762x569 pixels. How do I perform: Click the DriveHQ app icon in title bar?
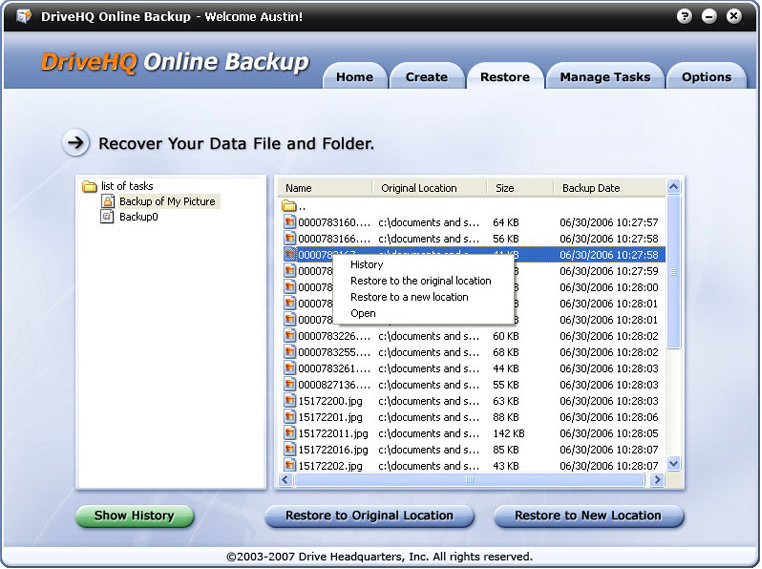(x=23, y=16)
